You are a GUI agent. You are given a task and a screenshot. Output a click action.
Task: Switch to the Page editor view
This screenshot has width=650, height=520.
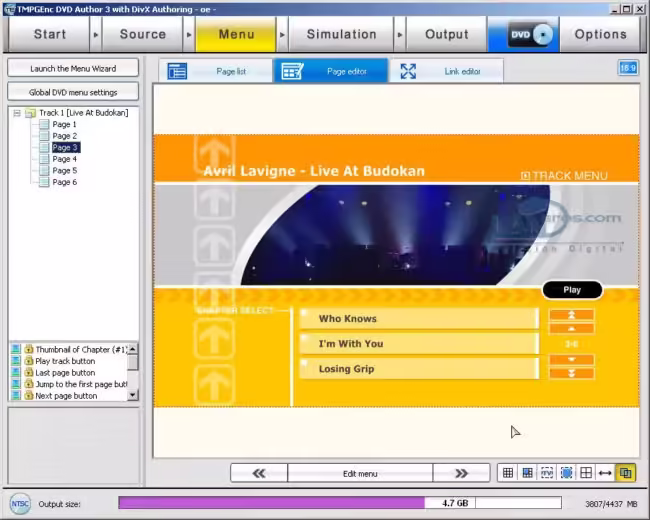tap(331, 71)
